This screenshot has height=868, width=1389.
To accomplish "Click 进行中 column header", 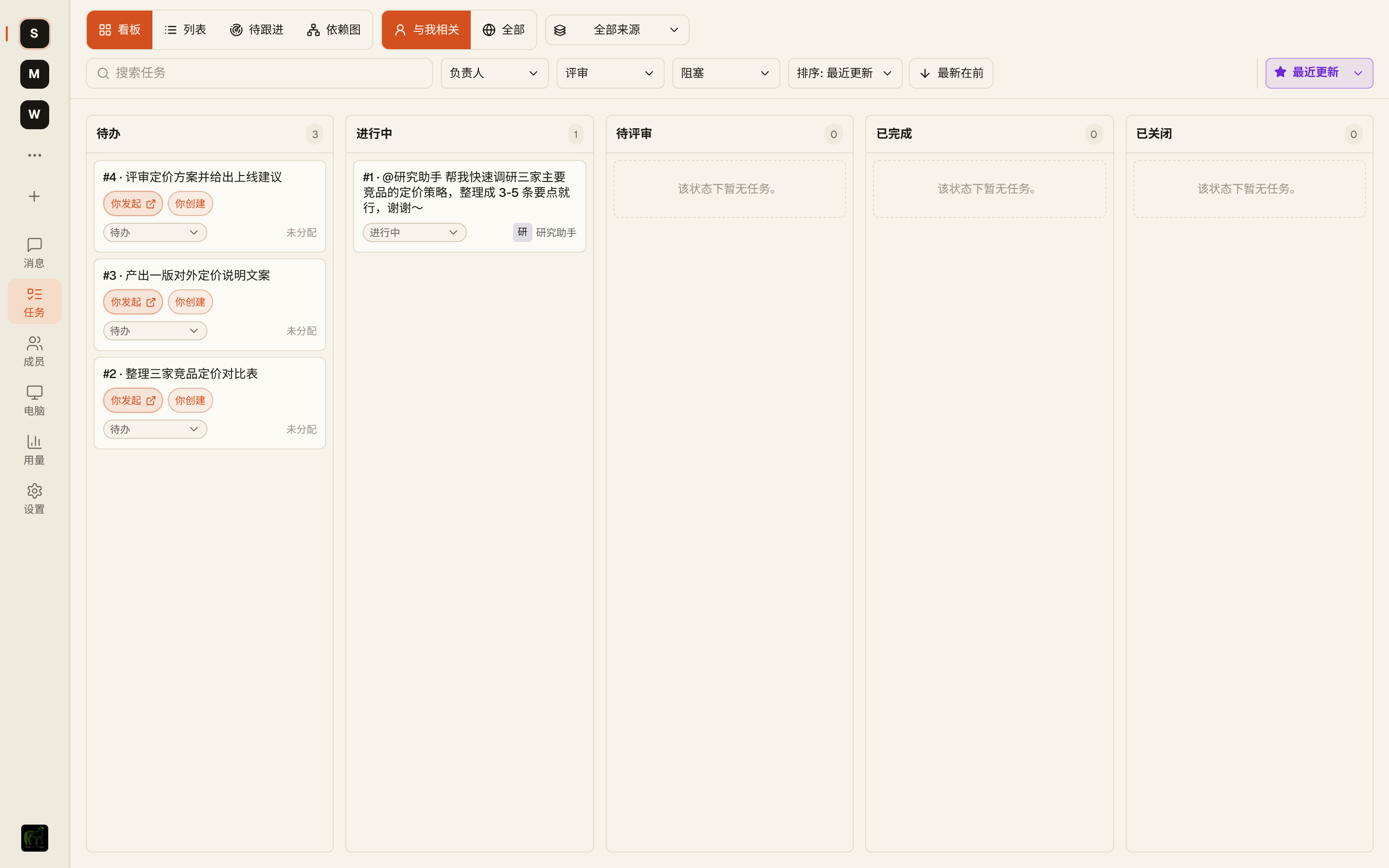I will (374, 134).
